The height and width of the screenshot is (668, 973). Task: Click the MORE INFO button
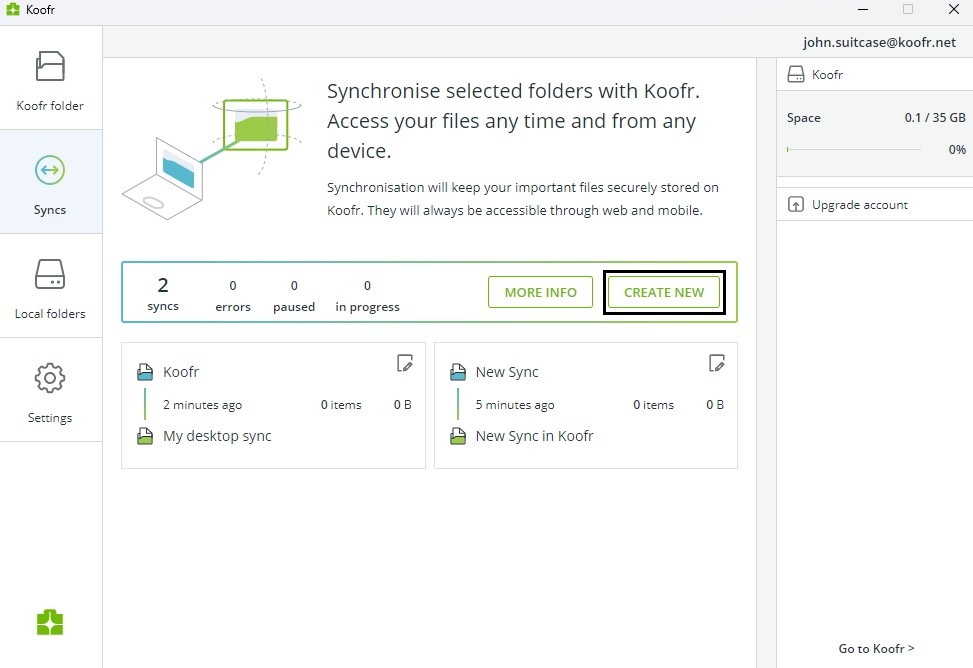click(540, 292)
